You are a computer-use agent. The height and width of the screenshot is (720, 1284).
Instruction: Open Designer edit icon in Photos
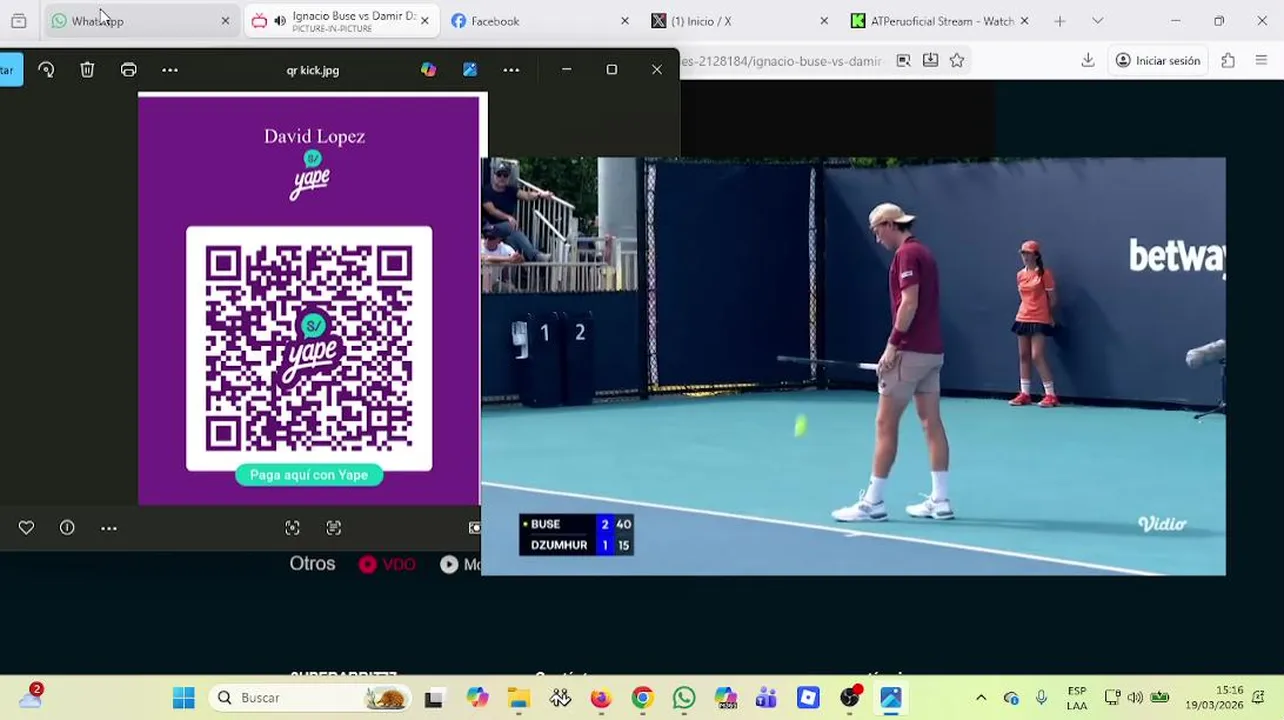(470, 70)
